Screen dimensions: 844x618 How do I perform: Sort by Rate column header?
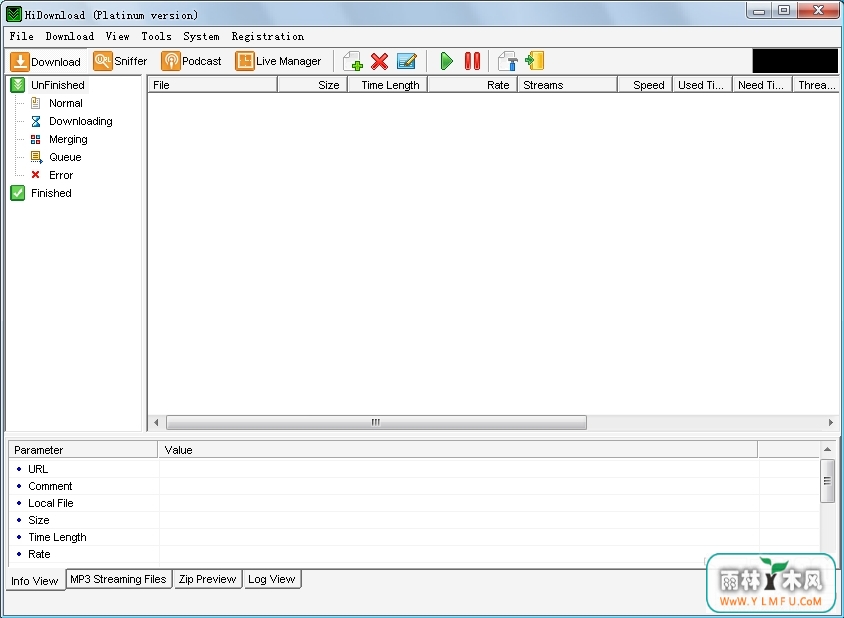473,85
